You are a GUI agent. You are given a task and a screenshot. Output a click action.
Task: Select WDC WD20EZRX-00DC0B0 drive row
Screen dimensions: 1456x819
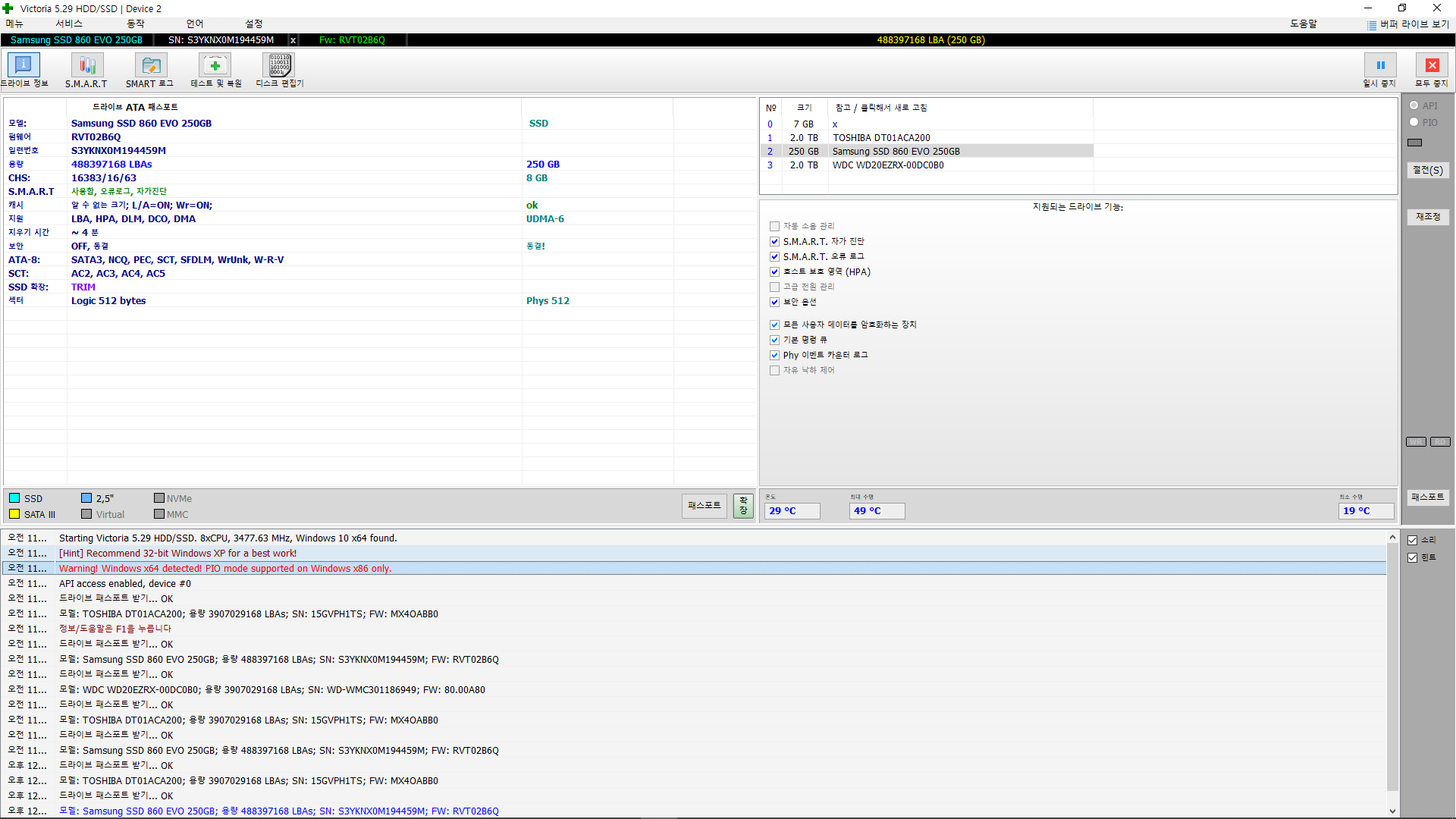click(x=927, y=165)
